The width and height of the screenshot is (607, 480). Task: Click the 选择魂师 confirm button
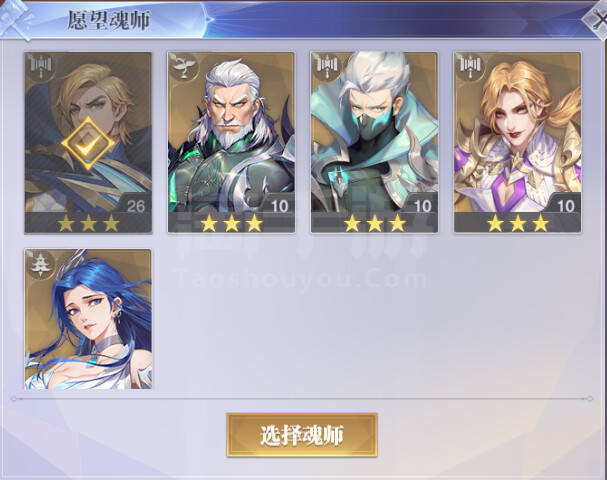pos(302,435)
